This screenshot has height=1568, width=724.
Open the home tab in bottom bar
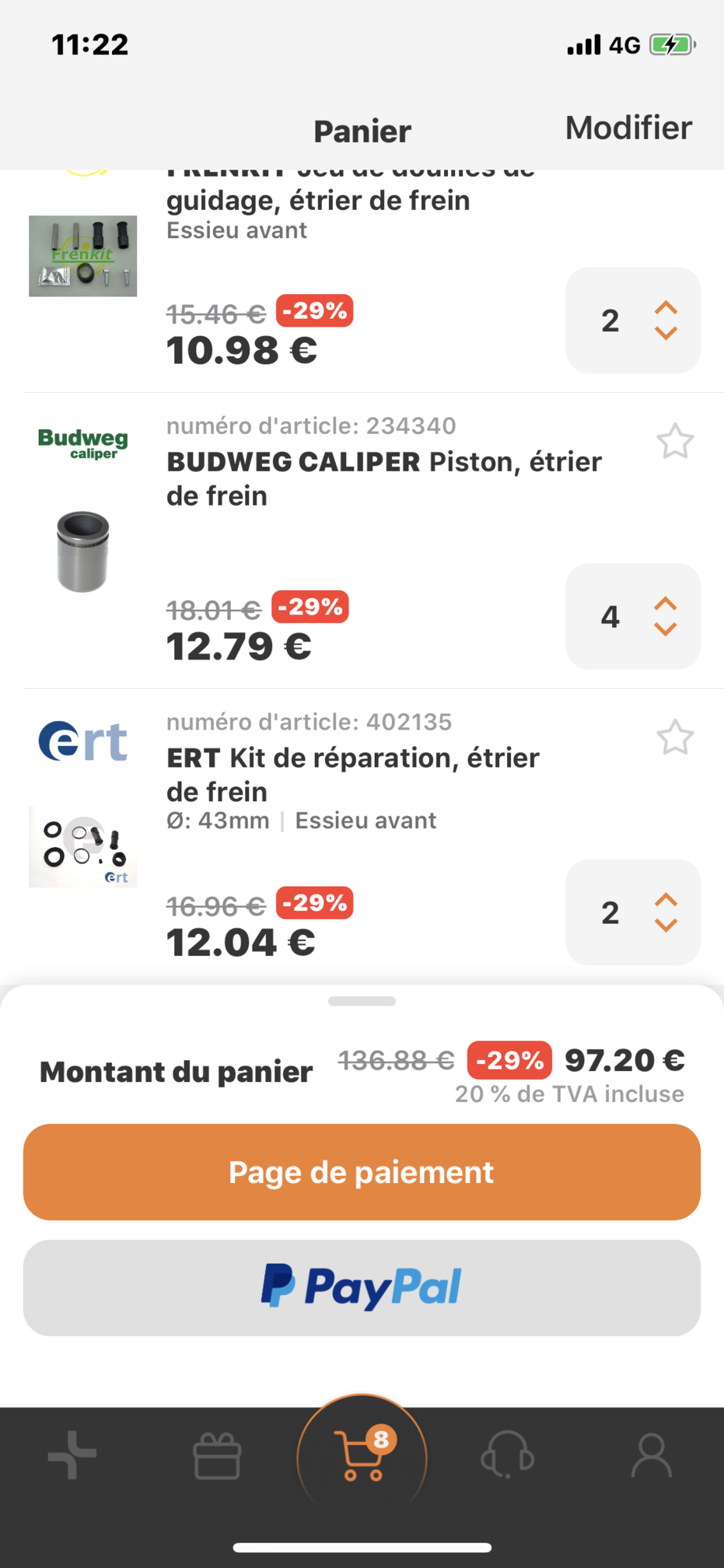[x=72, y=1455]
